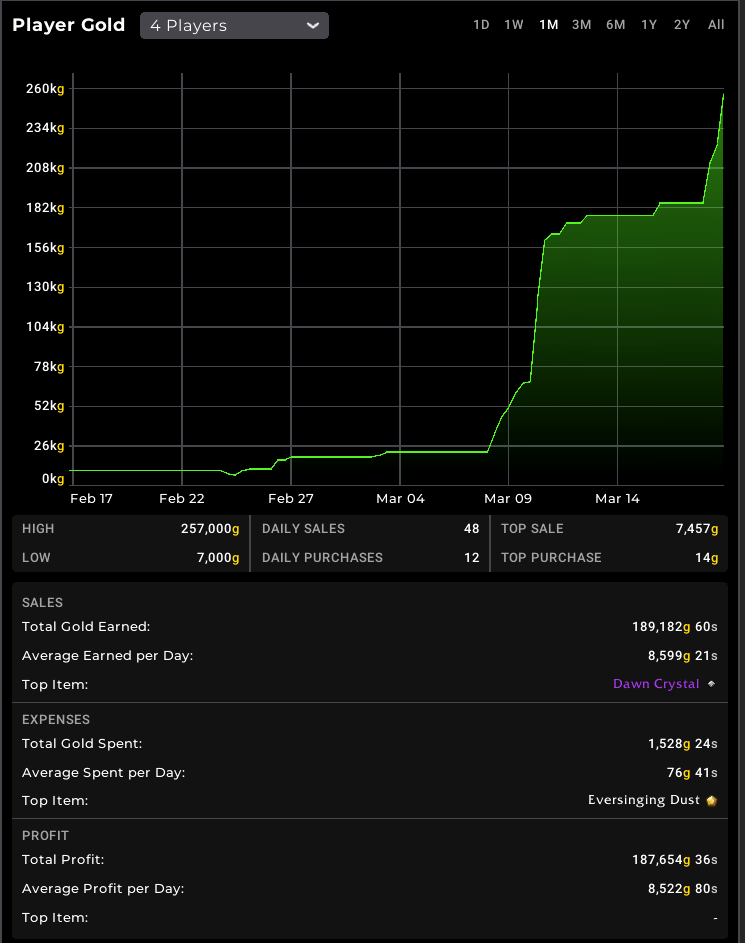Select the 3M time range

(581, 25)
